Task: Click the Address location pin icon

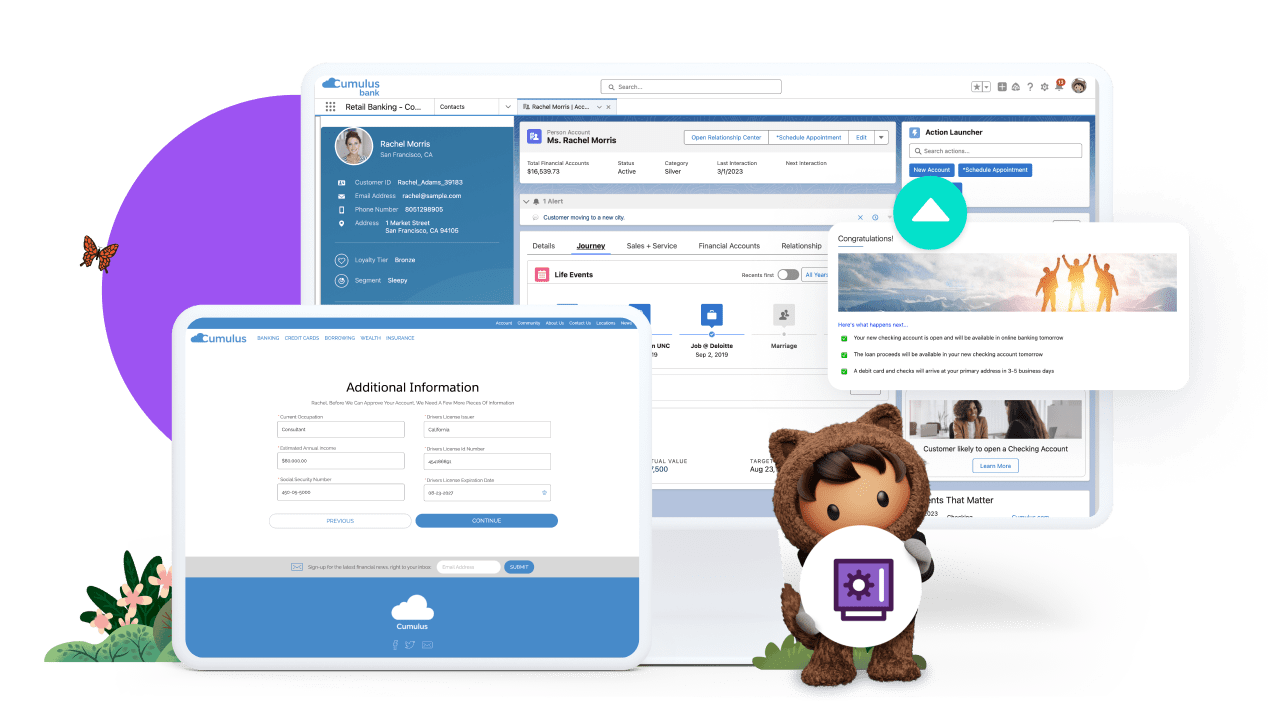Action: 341,223
